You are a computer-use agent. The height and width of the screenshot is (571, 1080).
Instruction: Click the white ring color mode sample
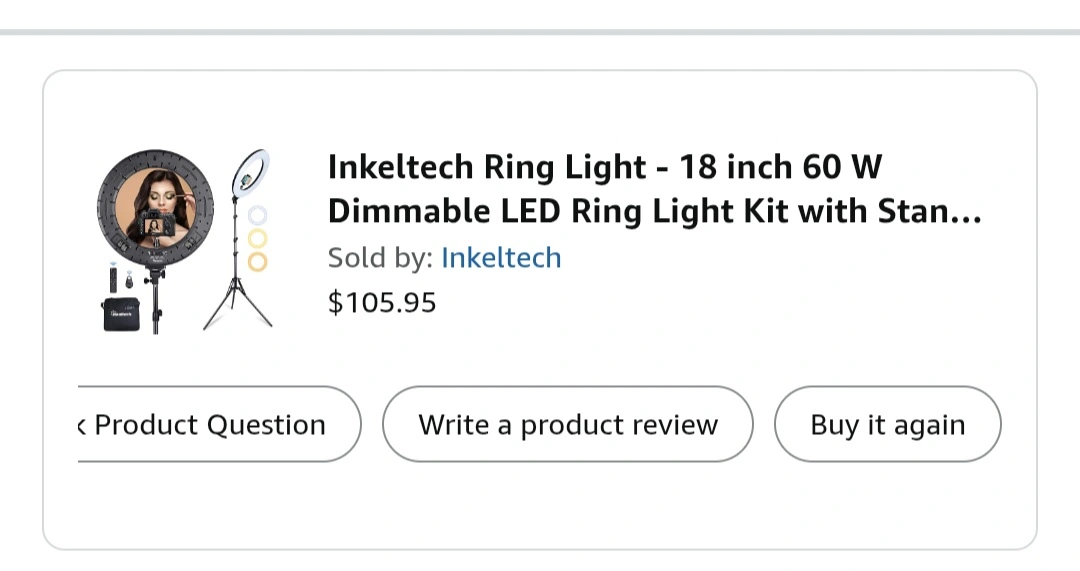point(258,215)
